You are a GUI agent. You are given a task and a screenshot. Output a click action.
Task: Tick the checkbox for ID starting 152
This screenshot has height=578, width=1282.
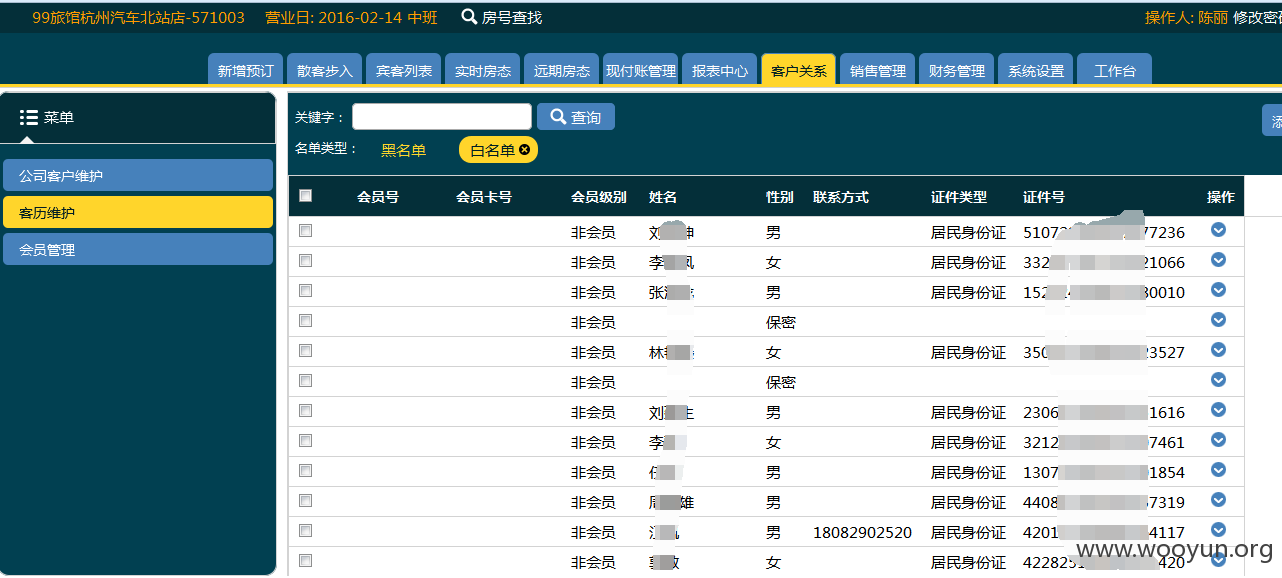click(306, 290)
